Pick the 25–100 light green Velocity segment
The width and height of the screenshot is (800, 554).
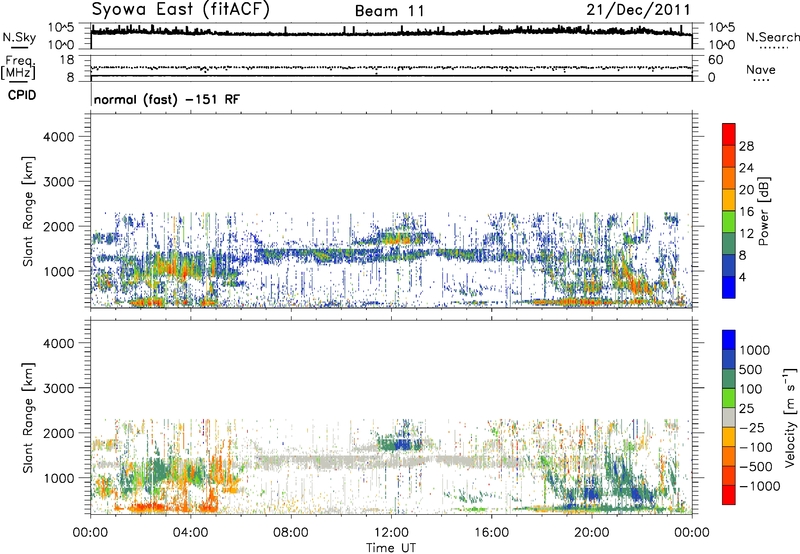pyautogui.click(x=729, y=398)
